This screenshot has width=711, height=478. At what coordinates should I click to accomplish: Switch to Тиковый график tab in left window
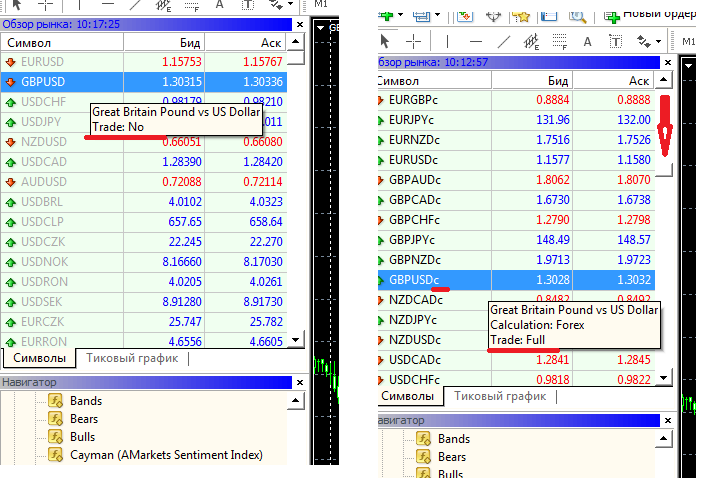click(132, 358)
